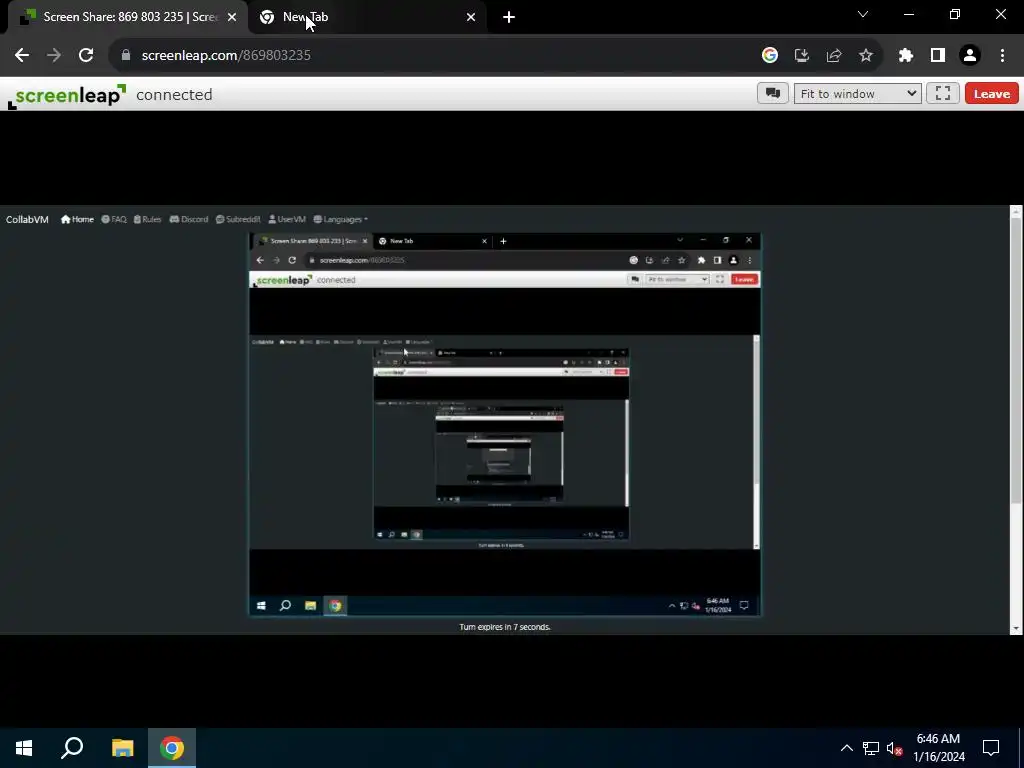Screen dimensions: 1024x768
Task: Expand the Languages dropdown in CollabVM navbar
Action: (x=340, y=219)
